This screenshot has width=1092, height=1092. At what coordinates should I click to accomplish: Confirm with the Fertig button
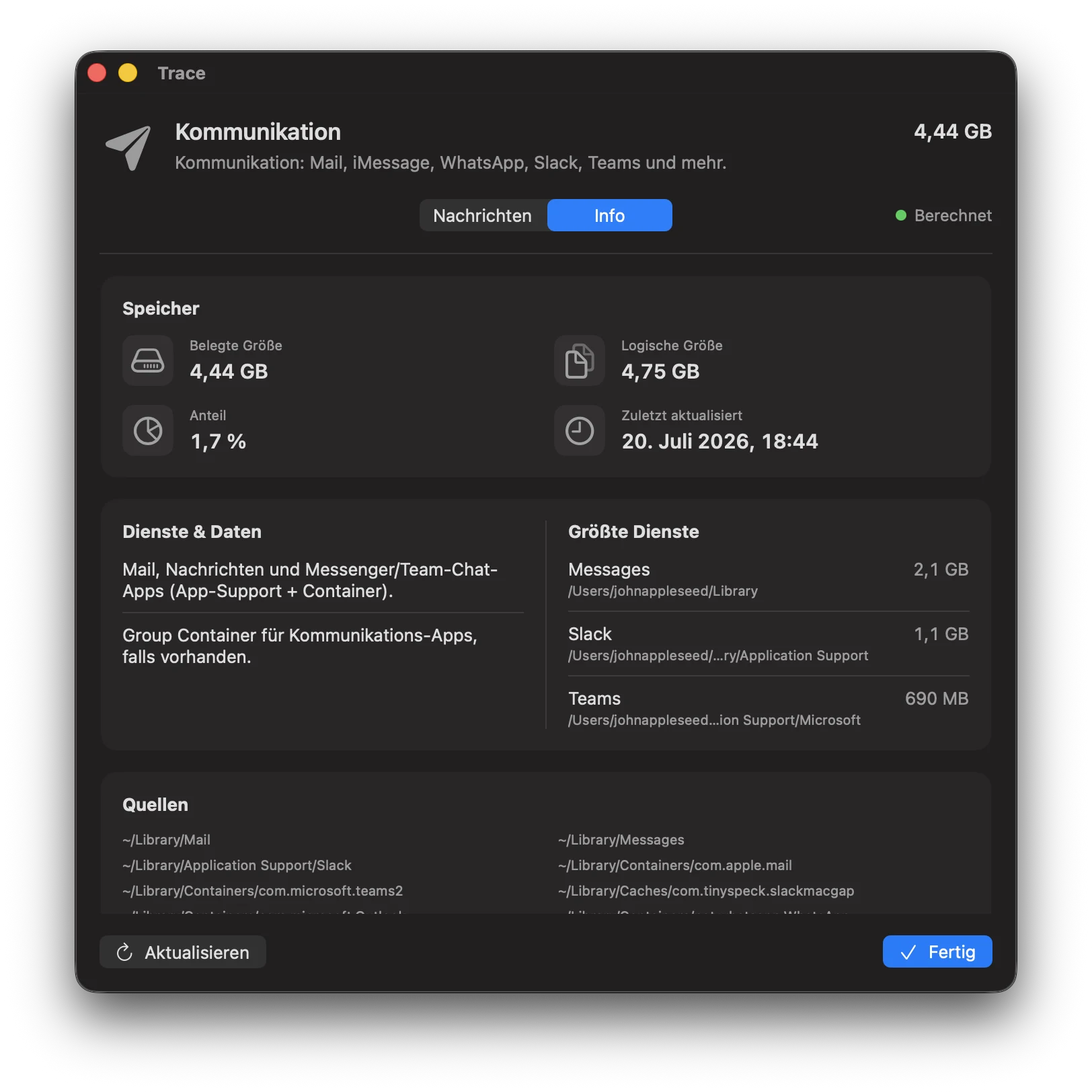coord(937,951)
